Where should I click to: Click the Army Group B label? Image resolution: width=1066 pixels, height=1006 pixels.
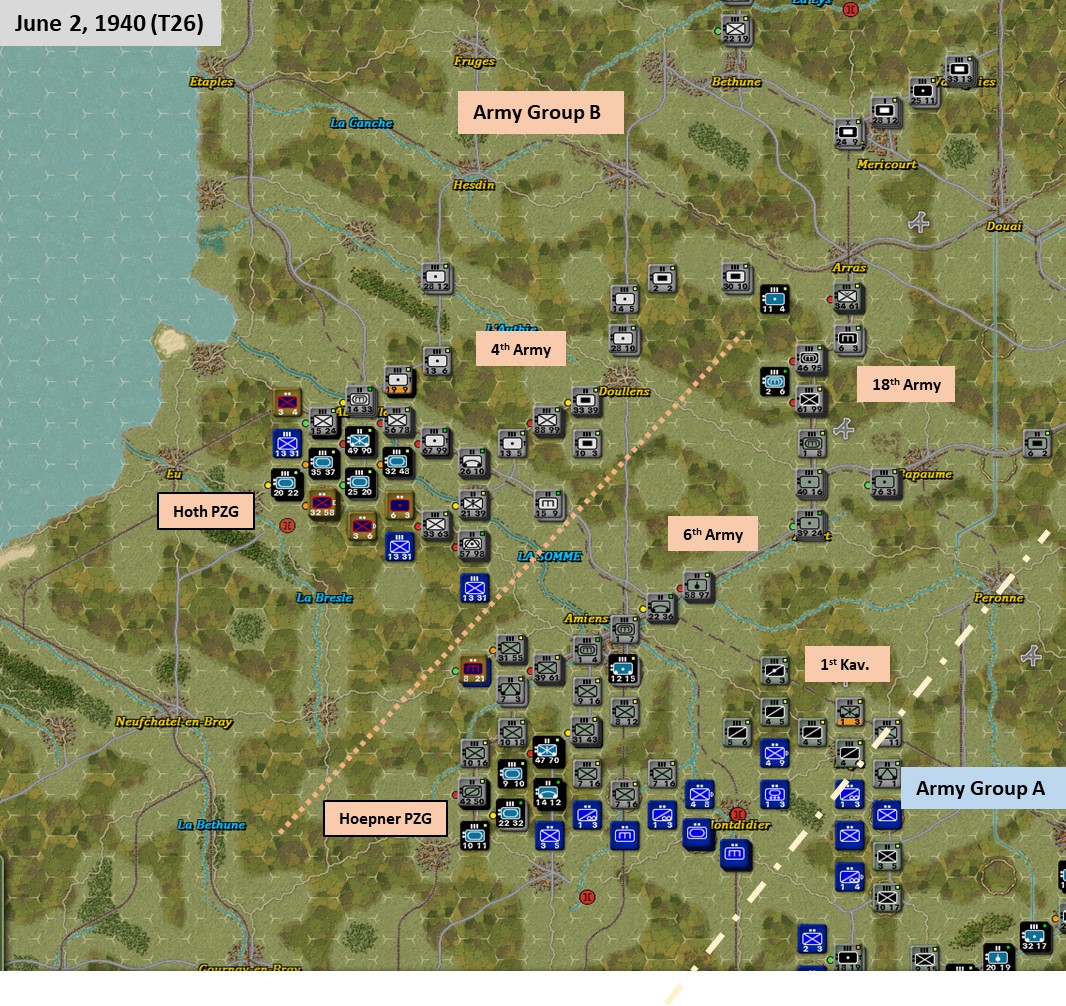coord(541,113)
